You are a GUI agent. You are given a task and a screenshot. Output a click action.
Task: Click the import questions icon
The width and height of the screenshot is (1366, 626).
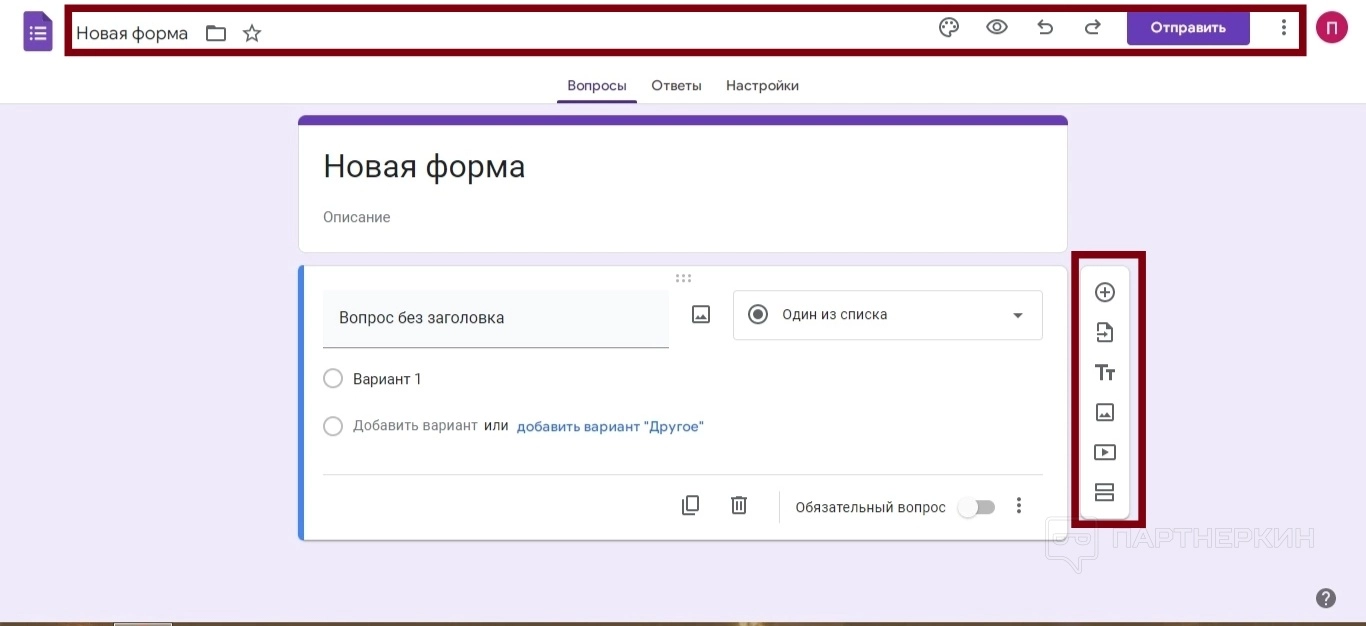point(1104,333)
